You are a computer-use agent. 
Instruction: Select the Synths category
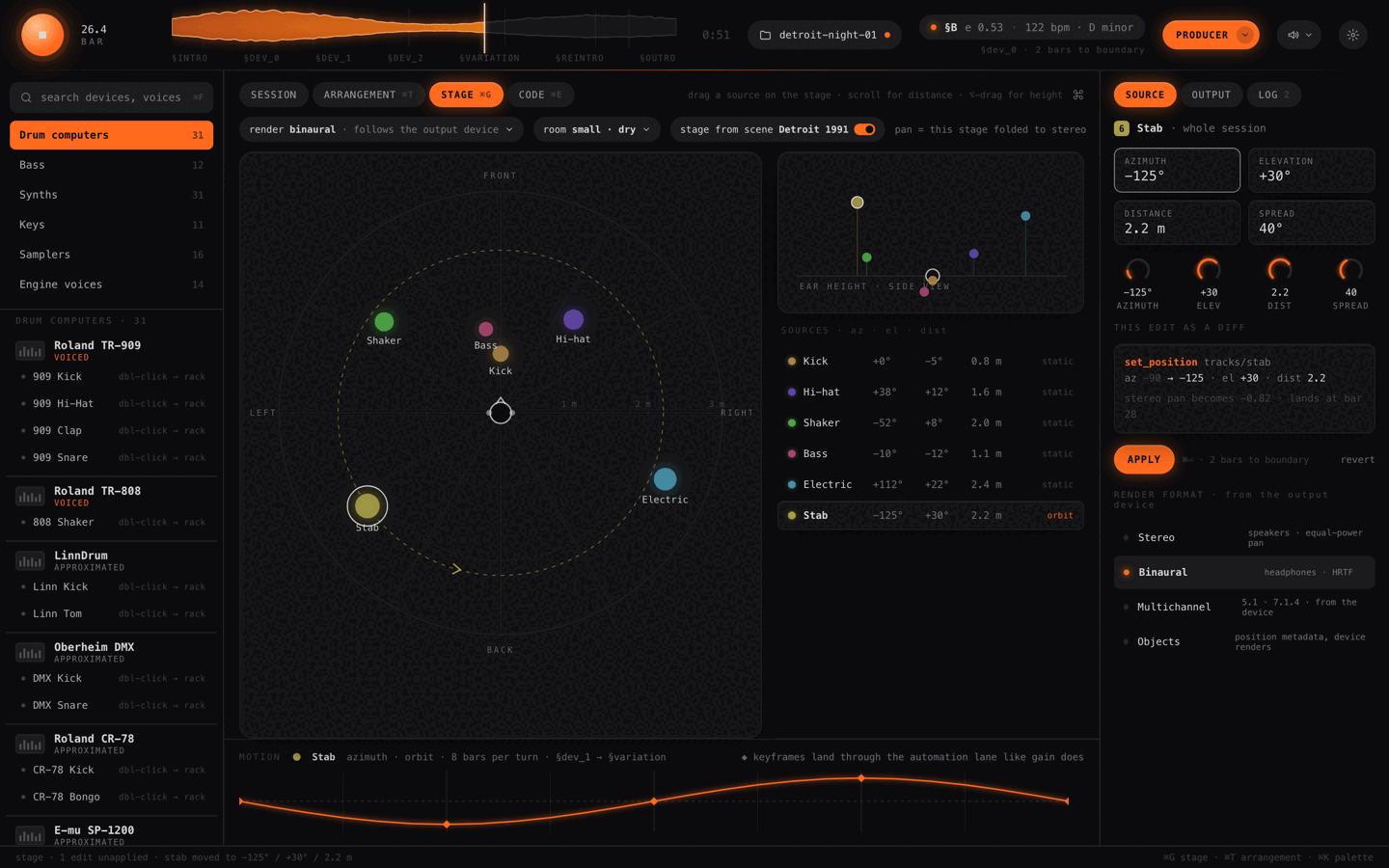[111, 195]
